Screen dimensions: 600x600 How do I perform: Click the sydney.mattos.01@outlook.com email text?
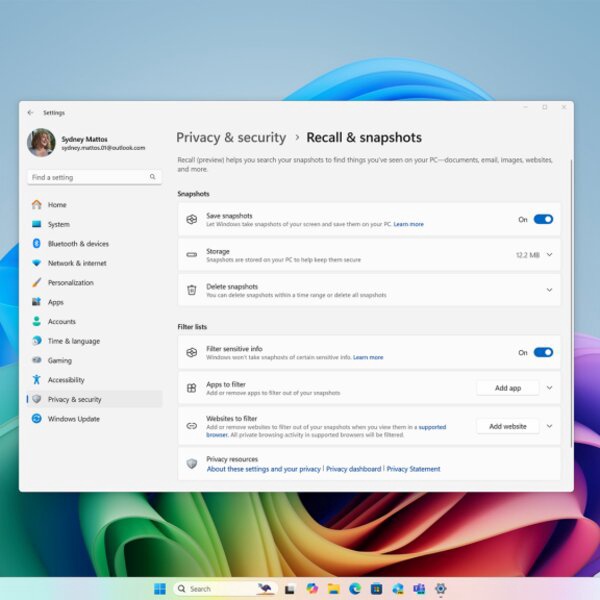(103, 148)
